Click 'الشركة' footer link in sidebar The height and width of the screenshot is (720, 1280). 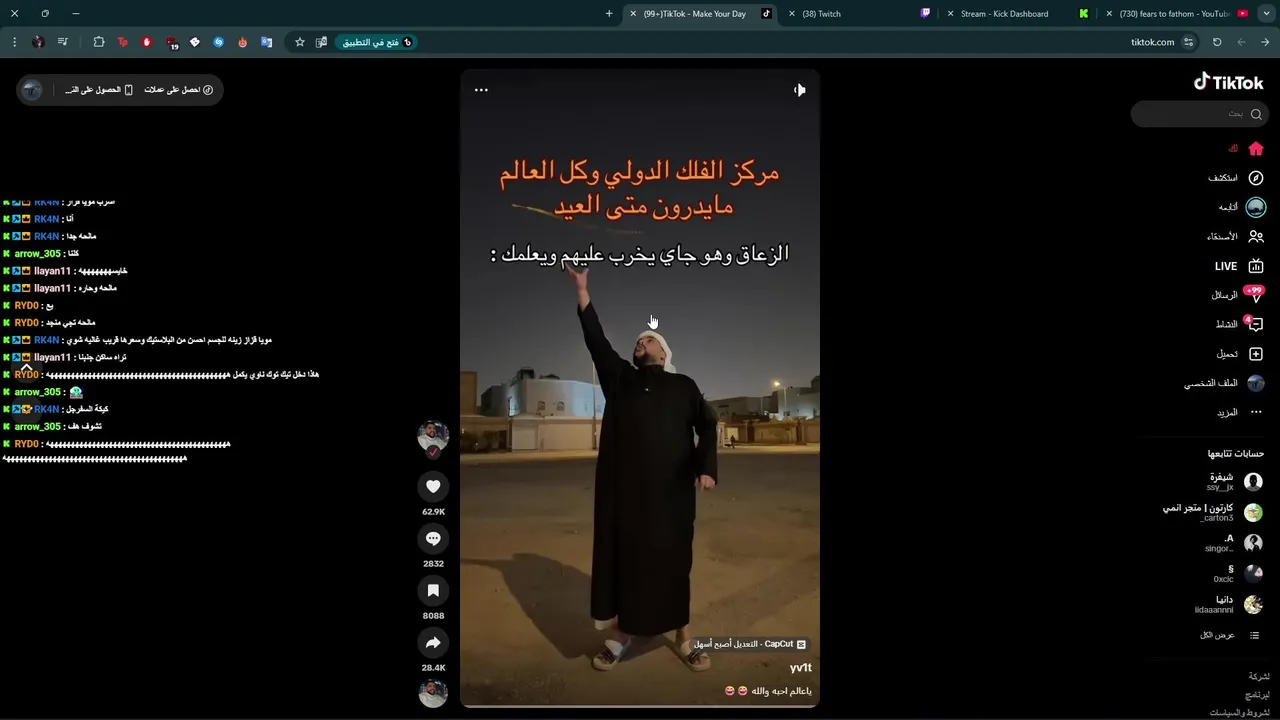1259,677
